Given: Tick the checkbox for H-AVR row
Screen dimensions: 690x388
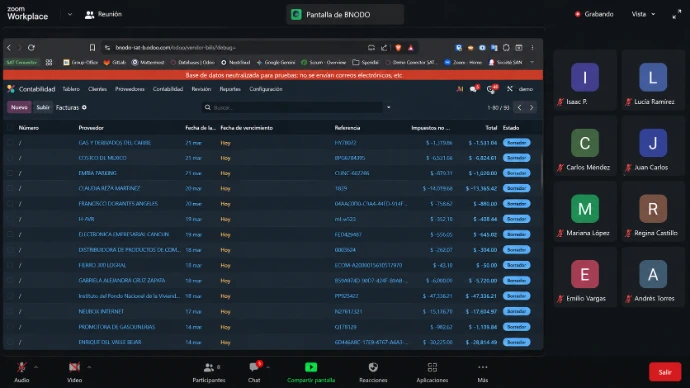Looking at the screenshot, I should pos(10,219).
